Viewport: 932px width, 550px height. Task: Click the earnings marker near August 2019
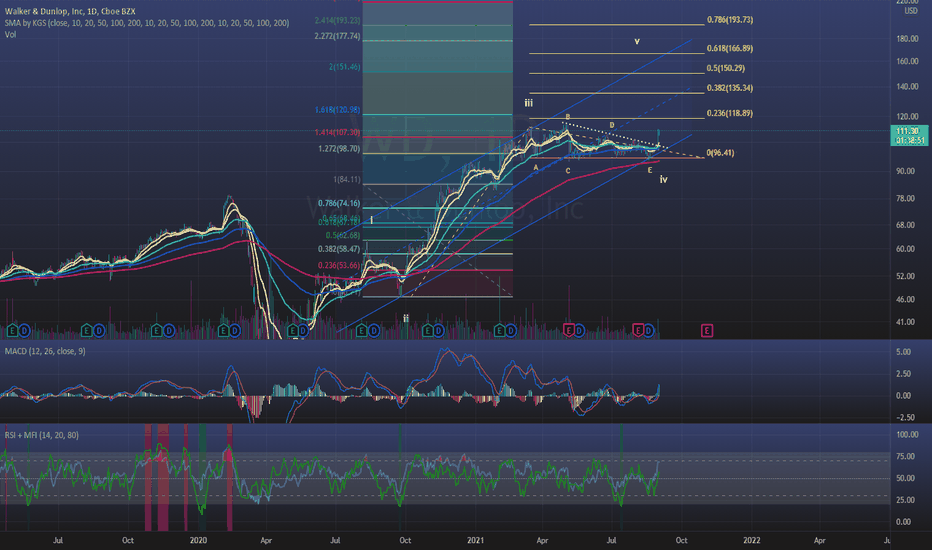click(87, 331)
